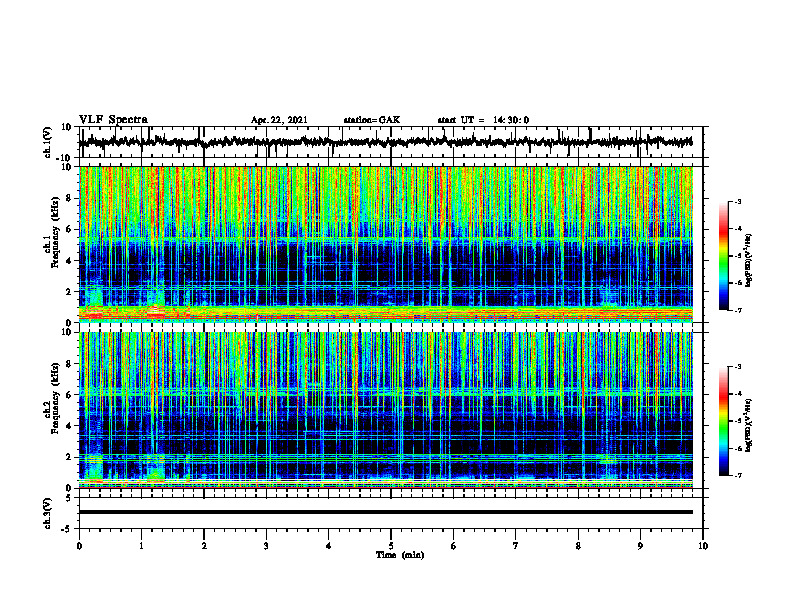Screen dimensions: 792x612
Task: Click time-axis tick label "1"
Action: click(x=141, y=546)
